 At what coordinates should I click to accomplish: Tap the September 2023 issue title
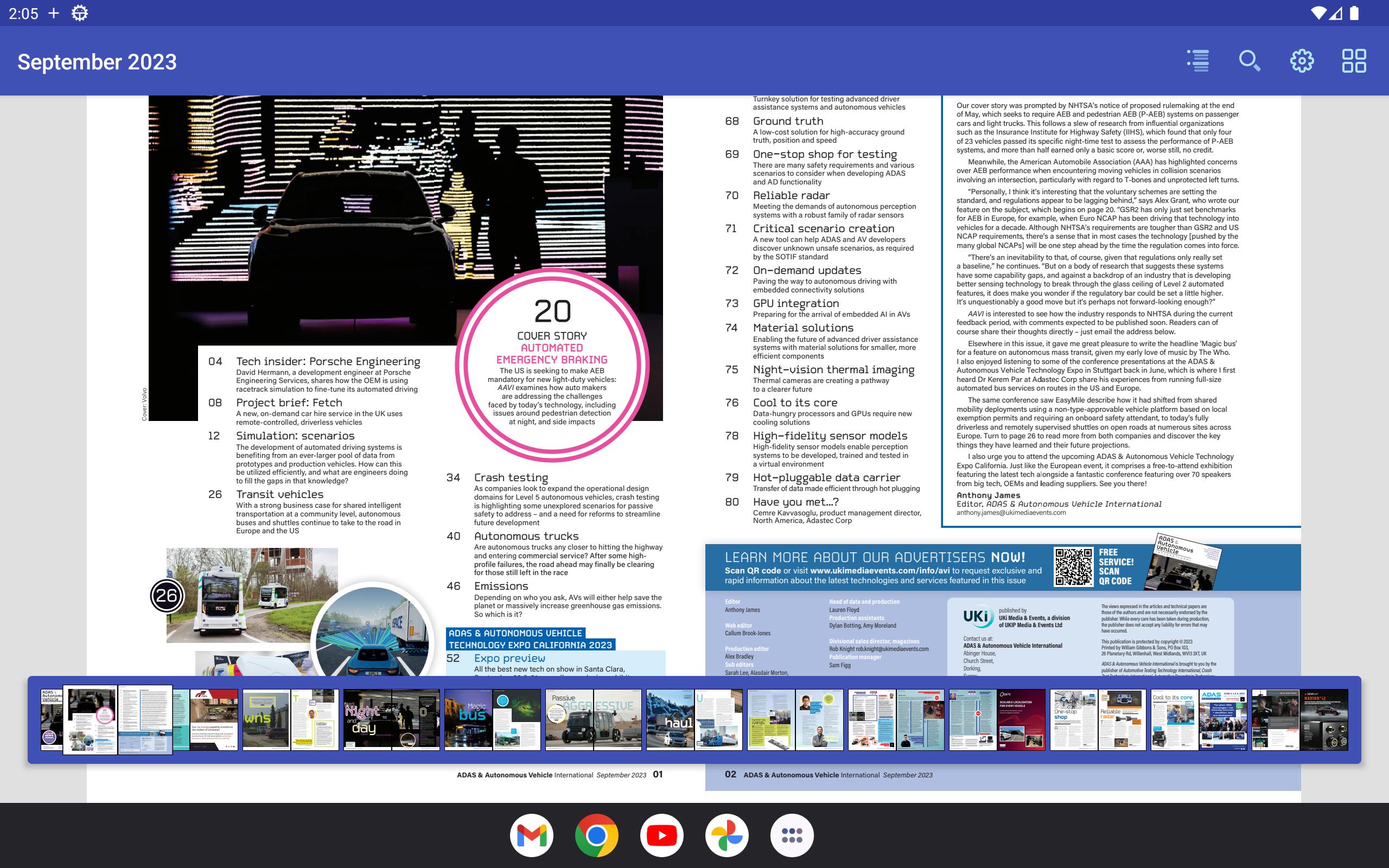(97, 62)
